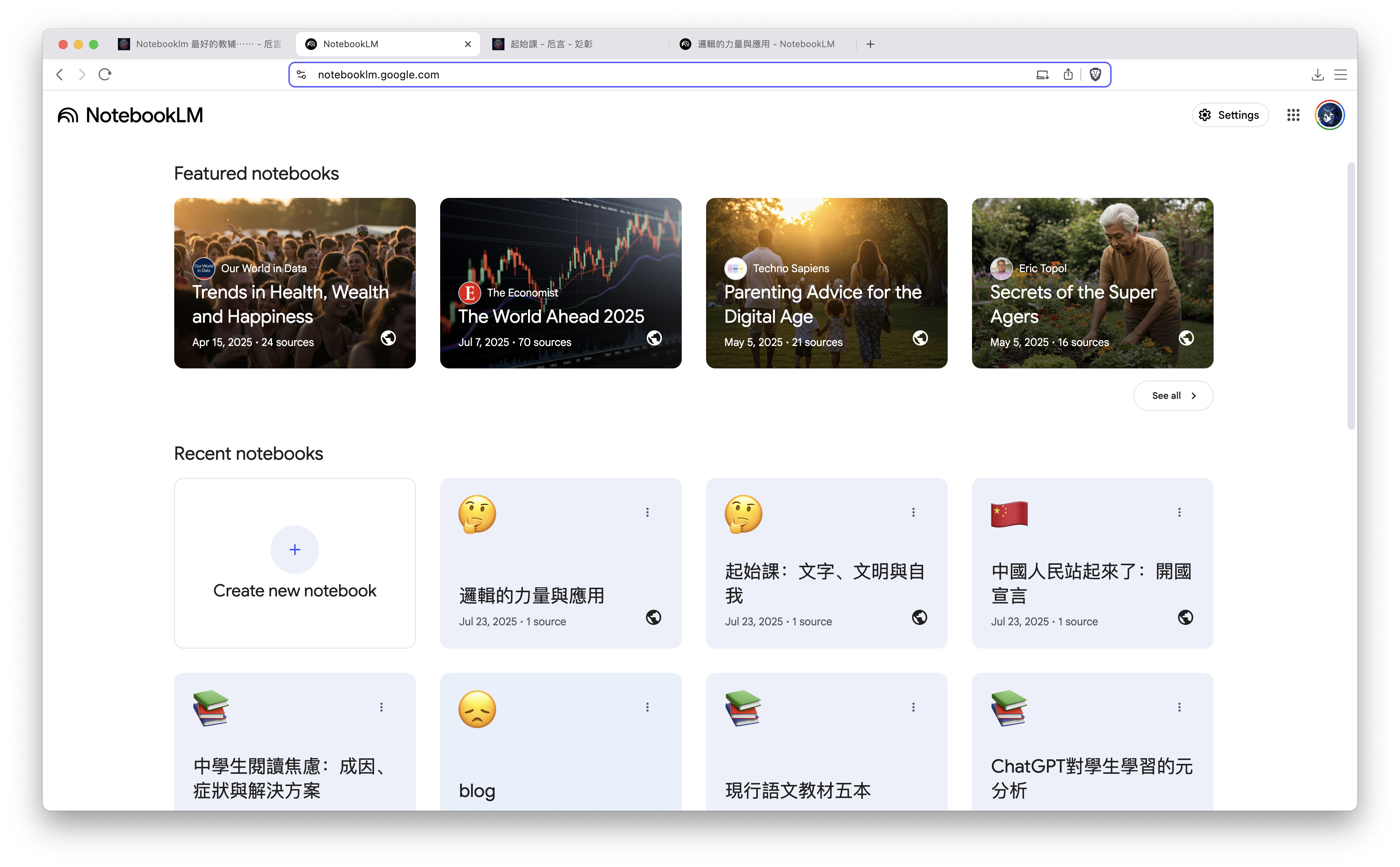
Task: Expand options for the blog notebook
Action: click(647, 707)
